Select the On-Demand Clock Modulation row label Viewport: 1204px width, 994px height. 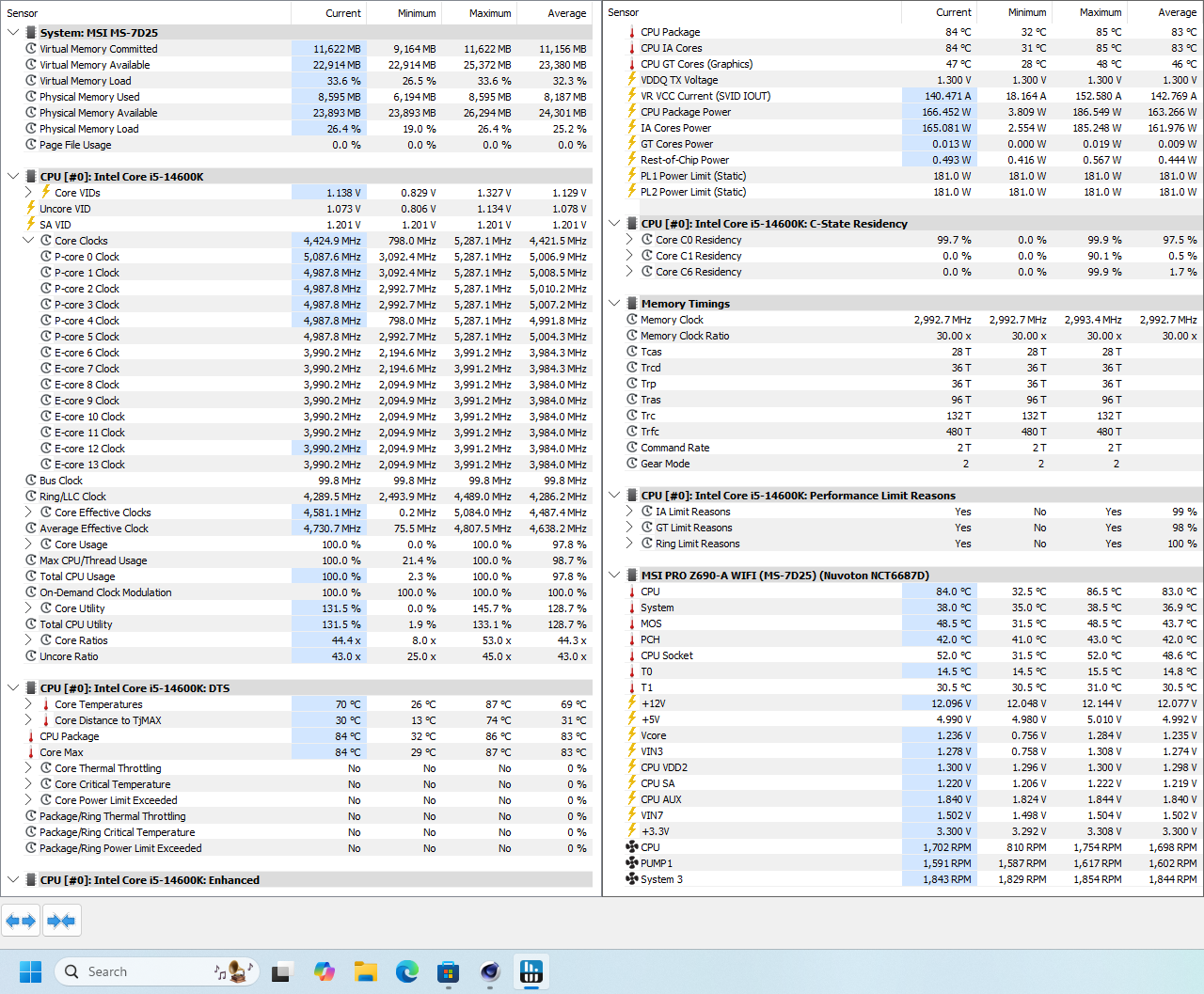[105, 592]
